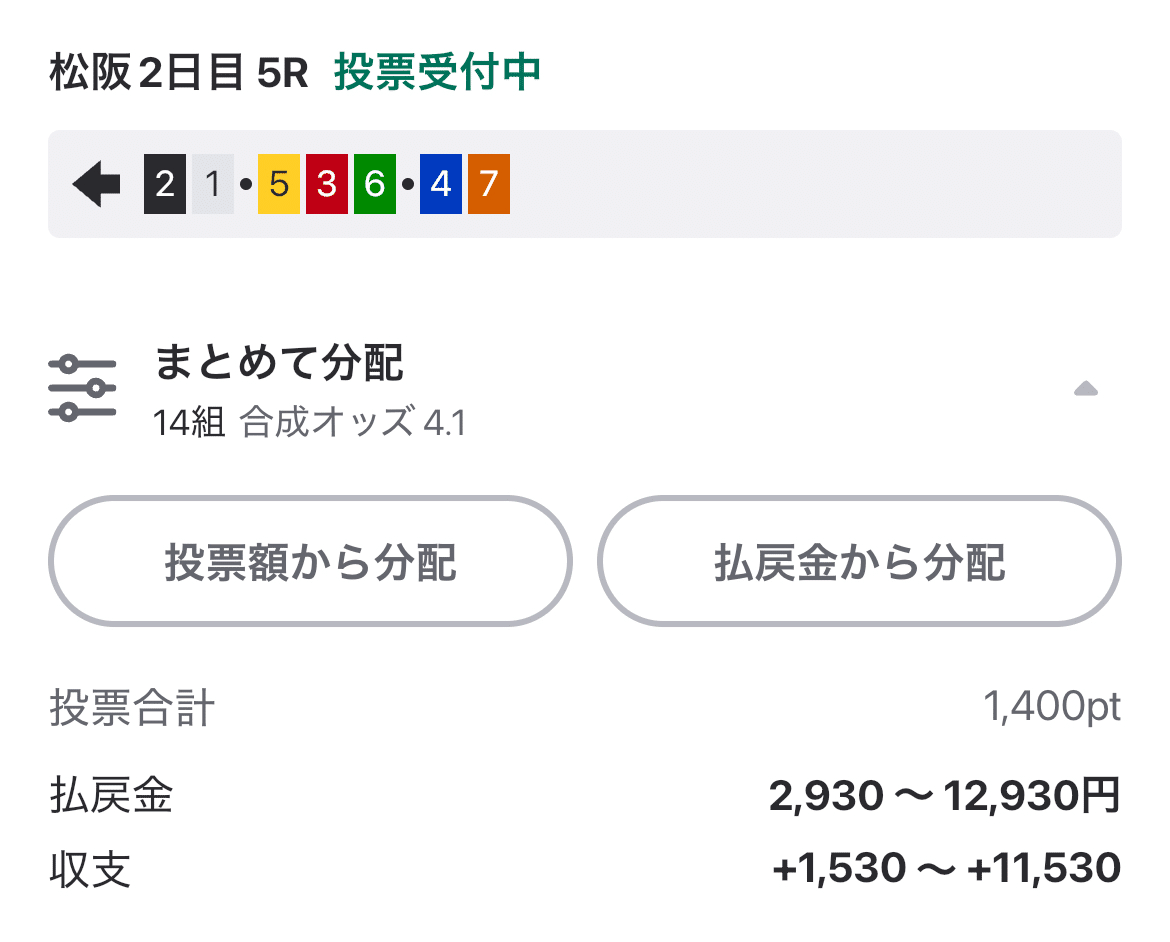Select the blue number 4 racer badge
The width and height of the screenshot is (1170, 942).
[439, 184]
